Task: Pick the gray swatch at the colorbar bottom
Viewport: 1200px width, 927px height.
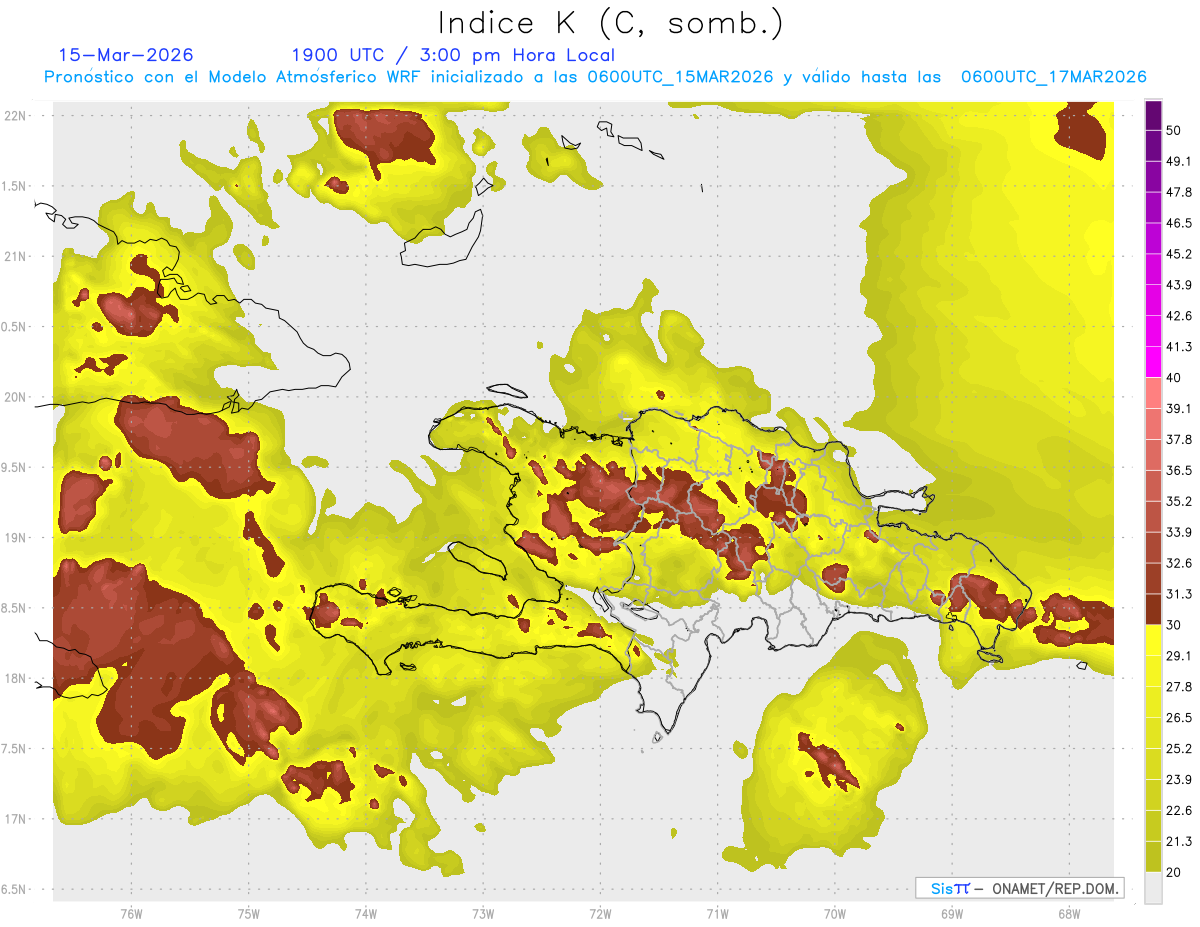Action: [x=1153, y=888]
